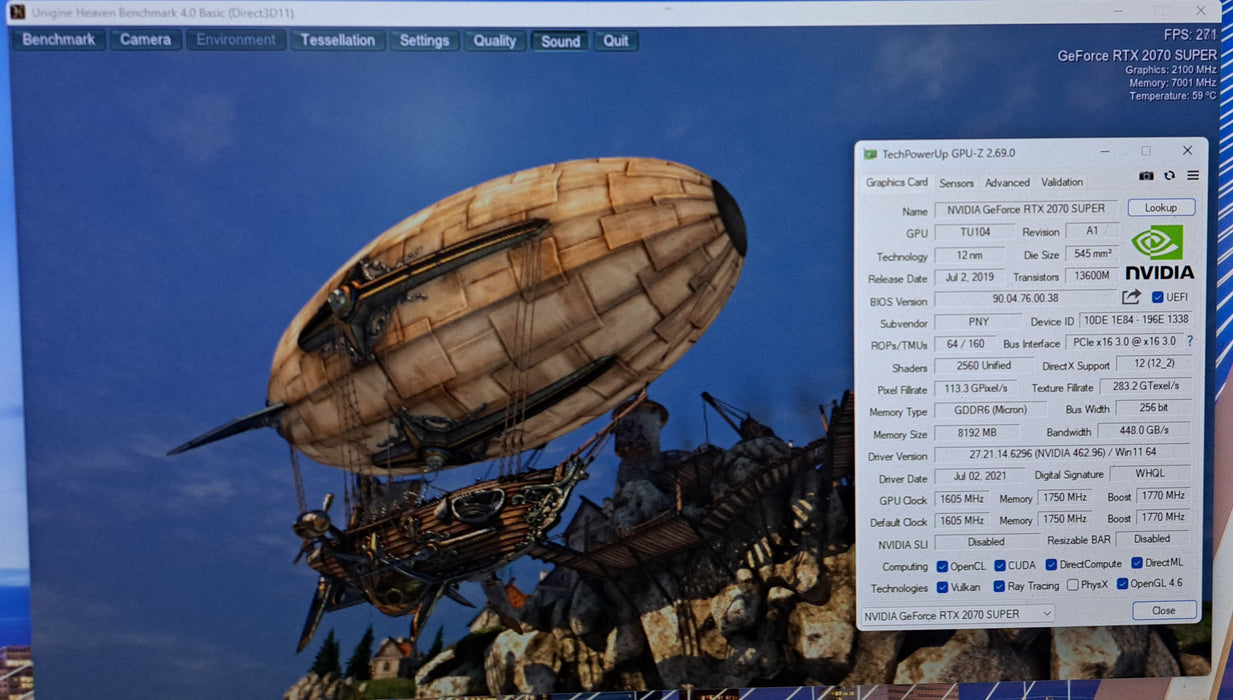
Task: Click the Name field NVIDIA GeForce RTX 2070 SUPER
Action: coord(1026,209)
